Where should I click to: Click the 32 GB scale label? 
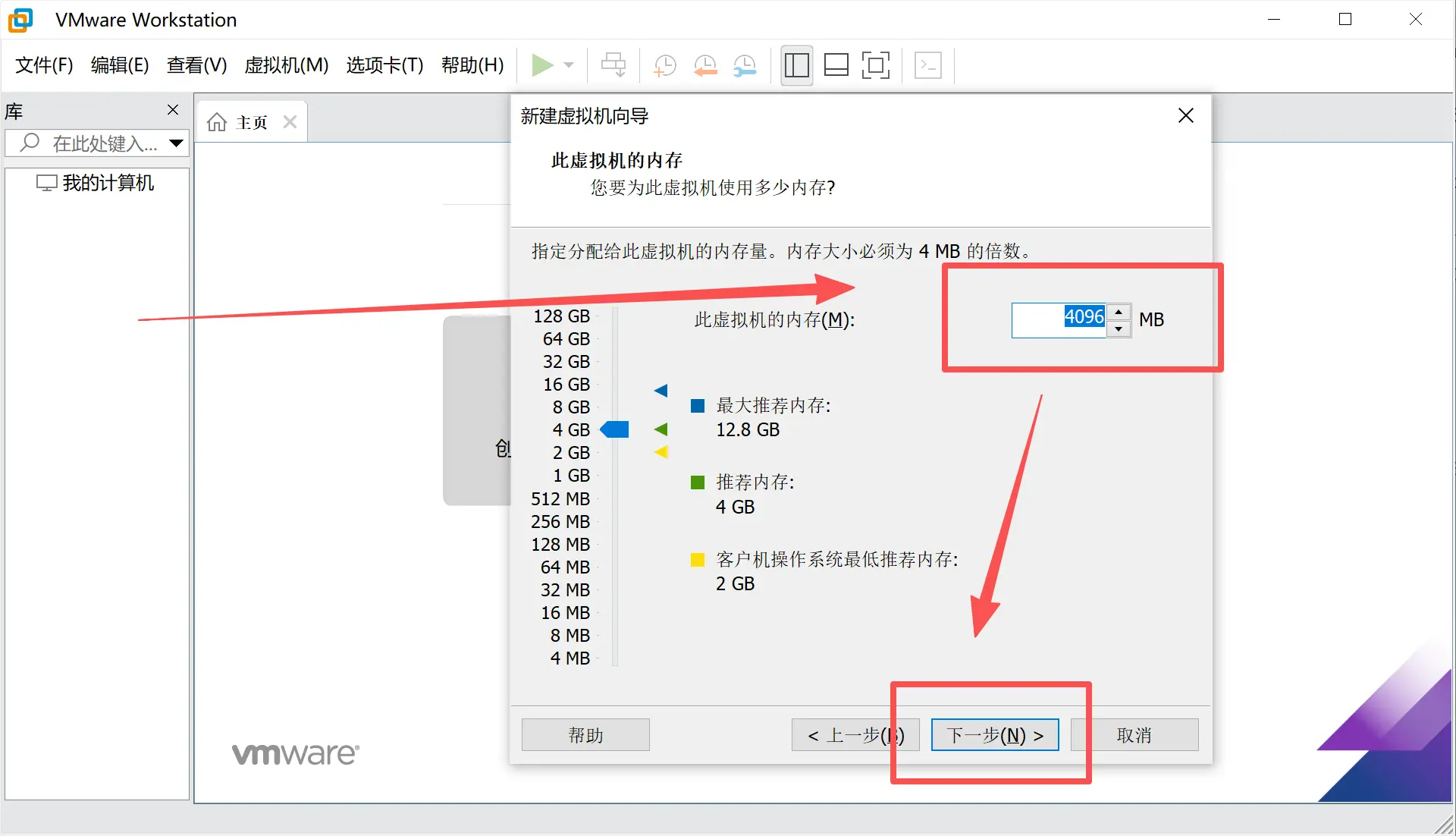(x=566, y=362)
